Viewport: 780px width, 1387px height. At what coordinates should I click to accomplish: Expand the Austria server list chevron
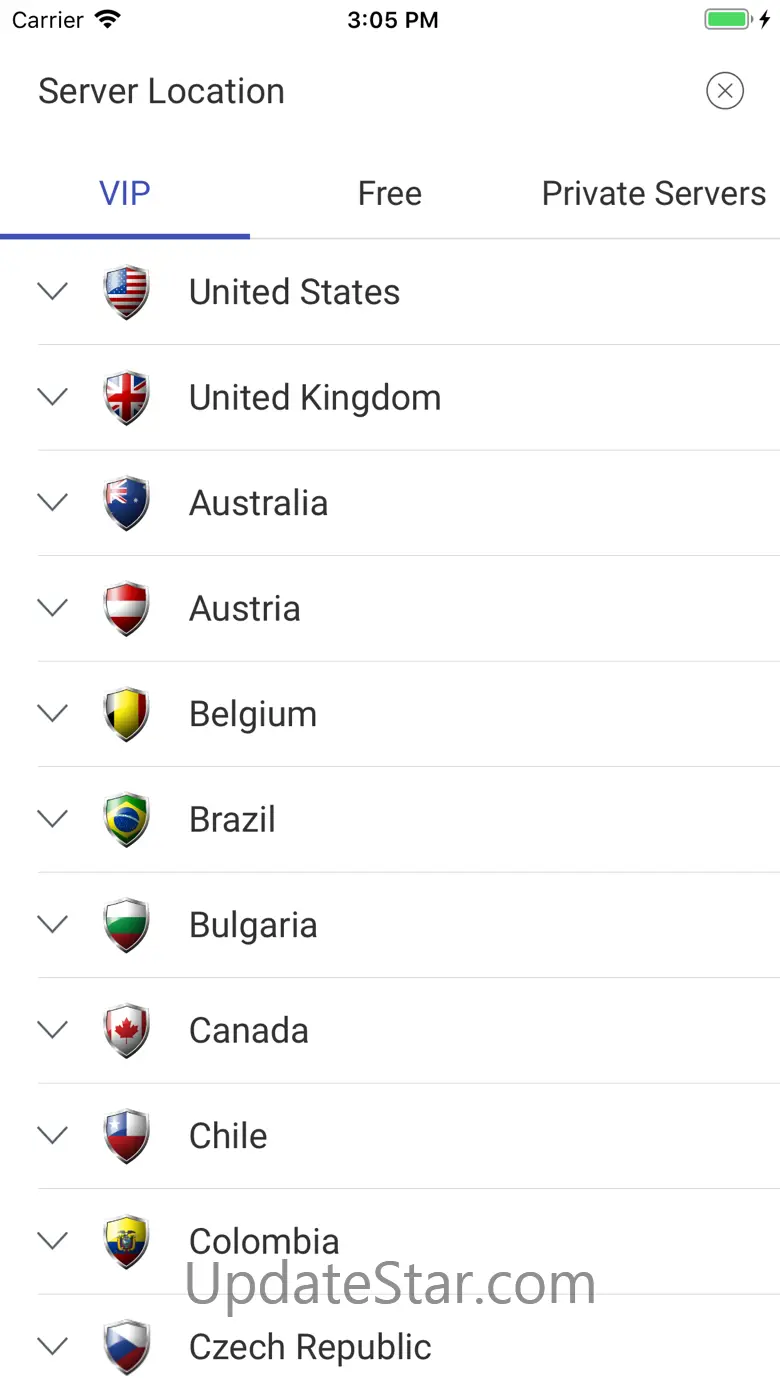[52, 608]
